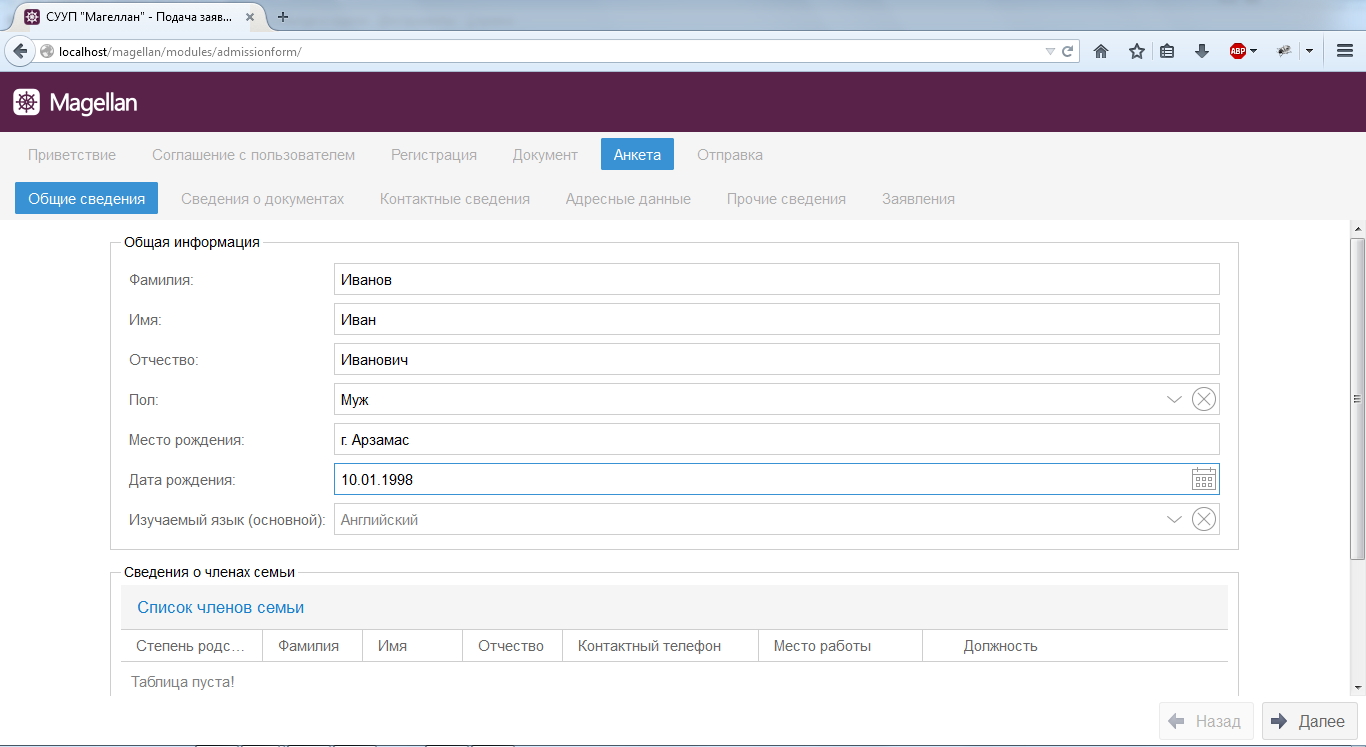Open Соглашение с пользователем step
Image resolution: width=1366 pixels, height=747 pixels.
[253, 155]
